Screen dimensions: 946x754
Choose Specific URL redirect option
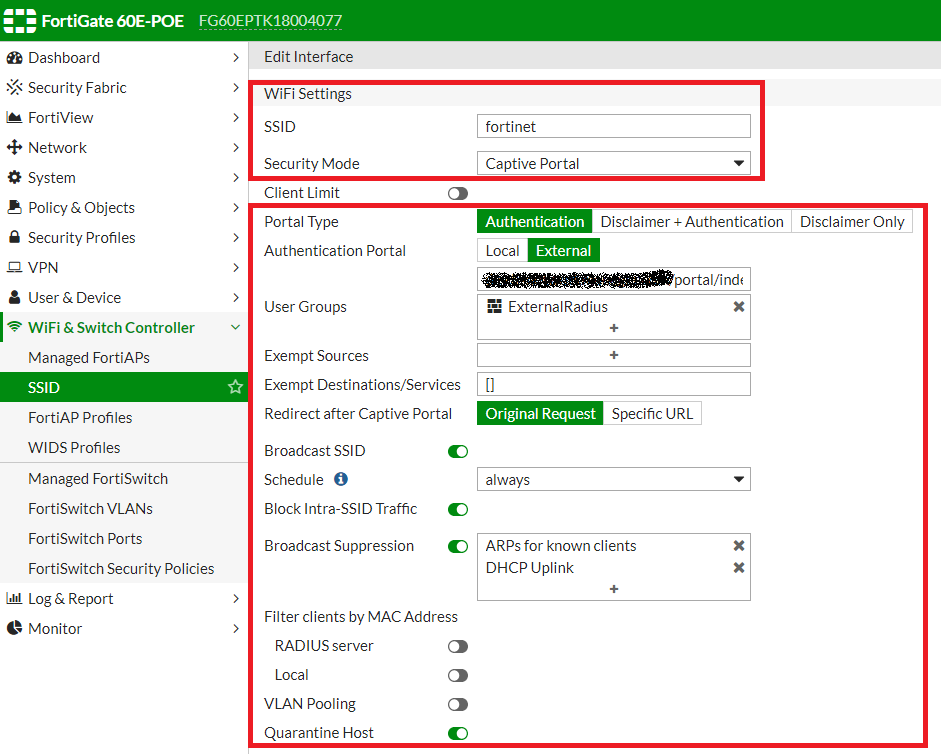(x=652, y=414)
